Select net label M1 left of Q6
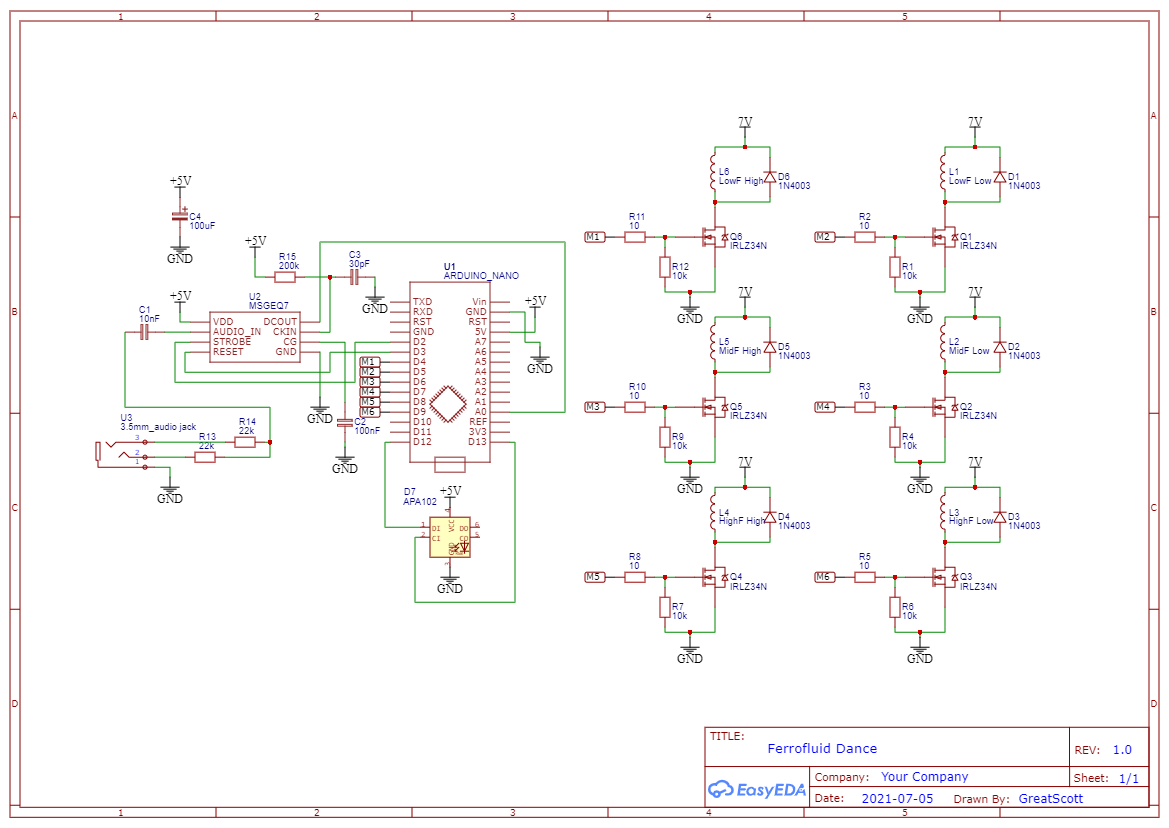Viewport: 1169px width, 828px height. click(x=594, y=237)
